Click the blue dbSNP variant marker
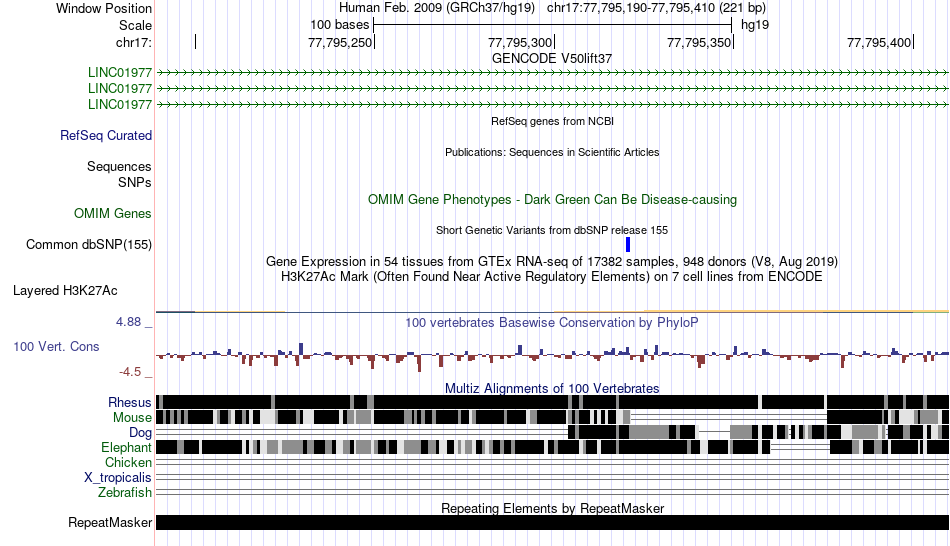This screenshot has width=950, height=546. [x=628, y=245]
